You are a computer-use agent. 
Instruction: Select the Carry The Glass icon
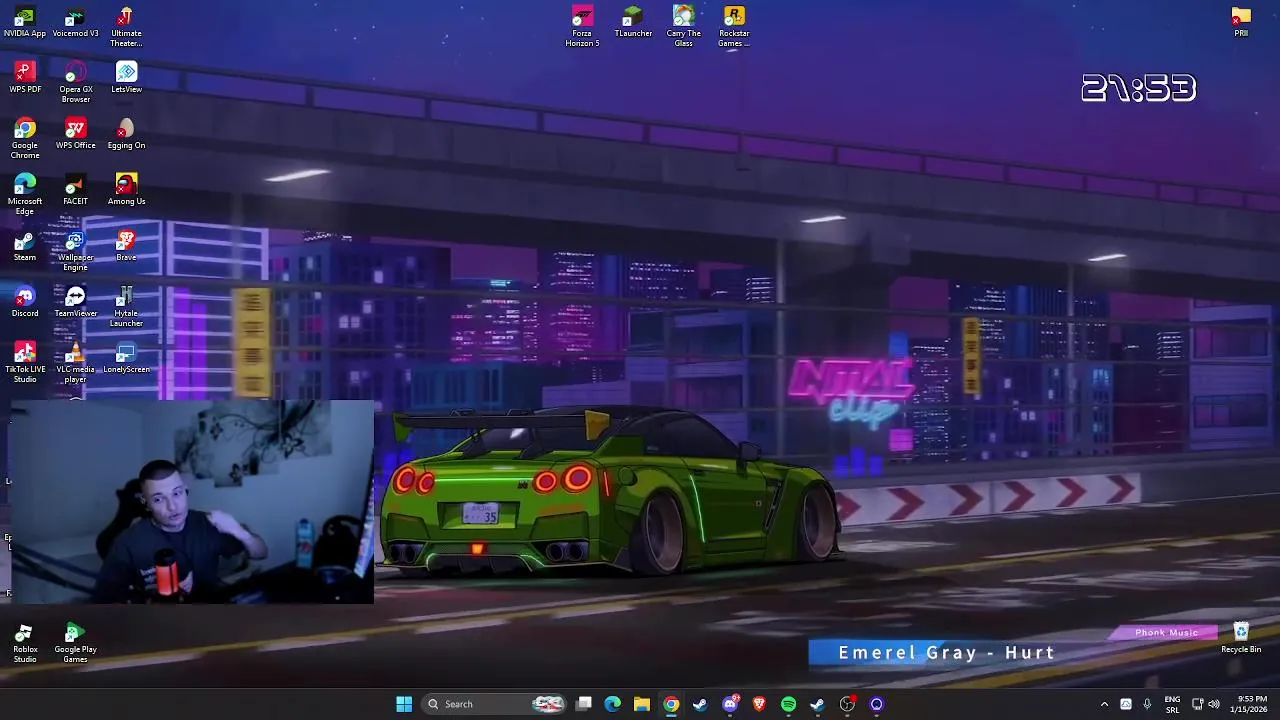(684, 27)
